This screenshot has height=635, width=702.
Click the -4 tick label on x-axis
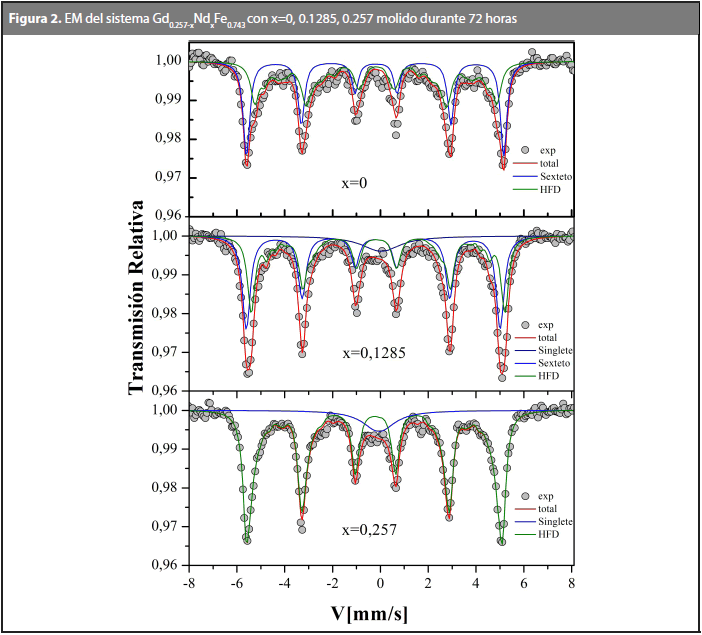(283, 582)
